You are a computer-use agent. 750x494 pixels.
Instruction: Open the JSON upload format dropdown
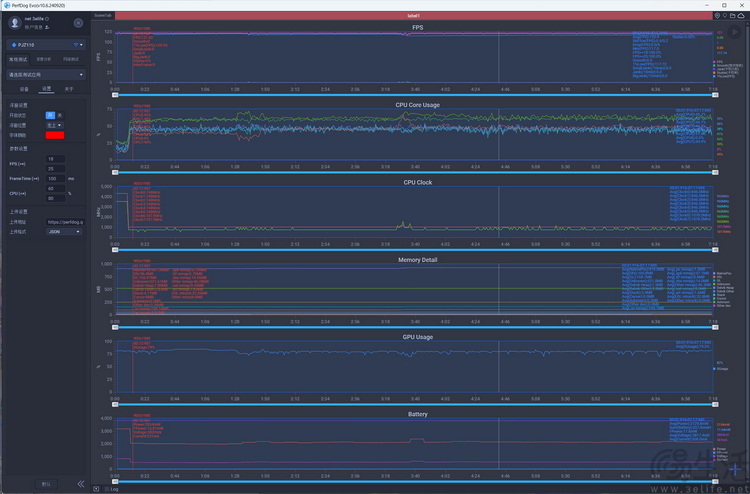(65, 232)
